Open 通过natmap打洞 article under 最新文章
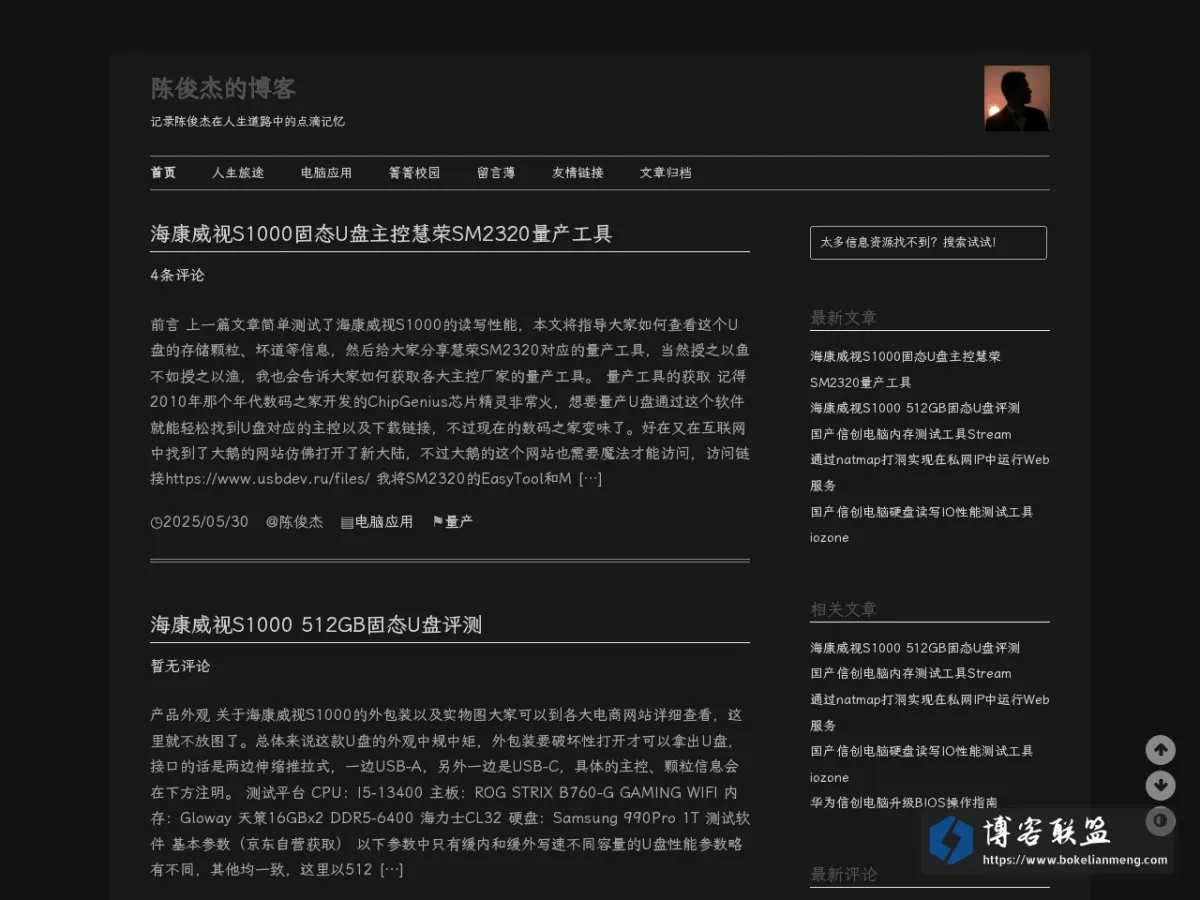Screen dimensions: 1200x900 click(x=930, y=473)
